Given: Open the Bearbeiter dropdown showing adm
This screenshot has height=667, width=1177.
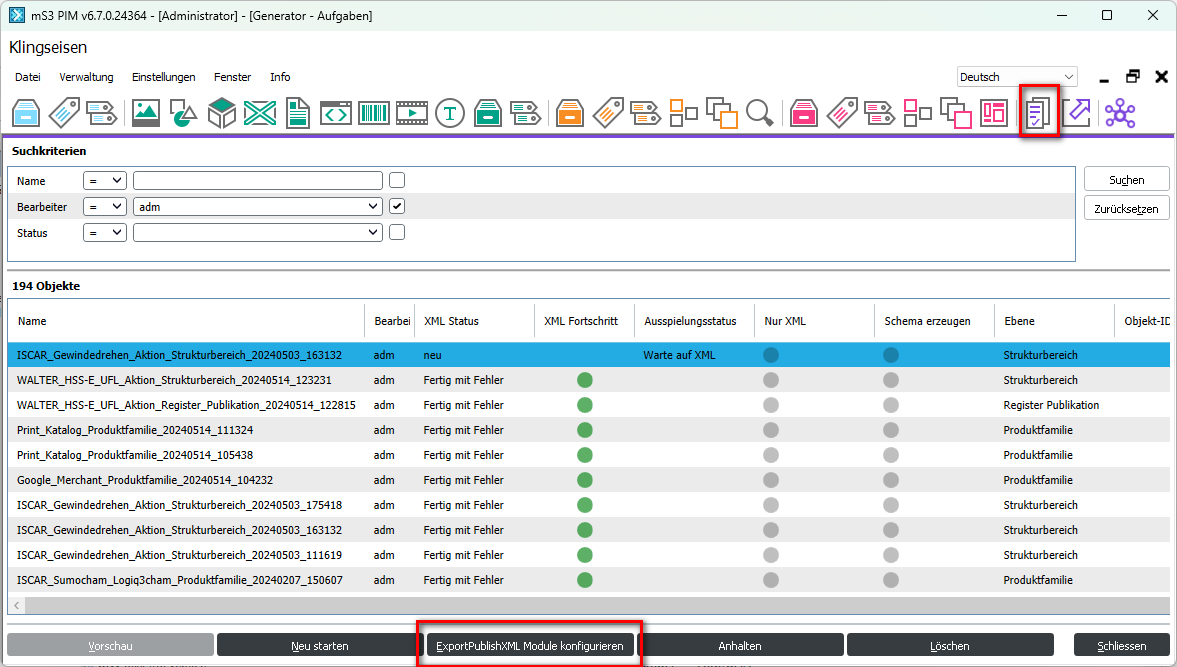Looking at the screenshot, I should point(371,206).
